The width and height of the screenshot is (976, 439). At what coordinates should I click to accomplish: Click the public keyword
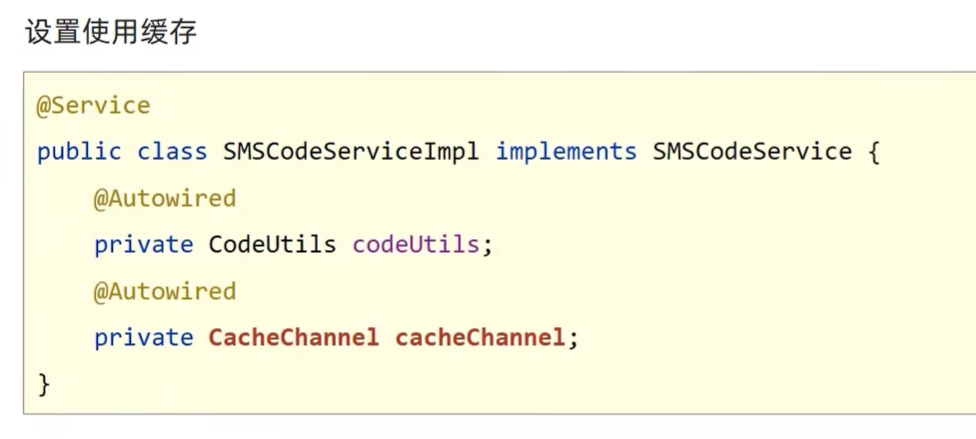tap(79, 152)
